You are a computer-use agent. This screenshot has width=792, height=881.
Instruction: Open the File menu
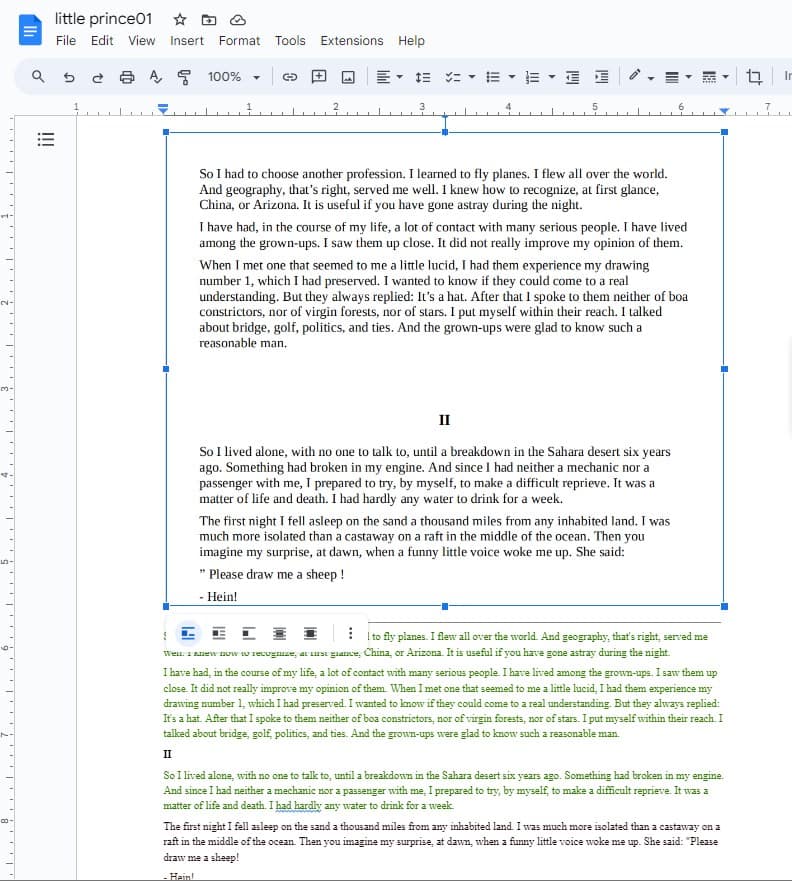click(66, 41)
